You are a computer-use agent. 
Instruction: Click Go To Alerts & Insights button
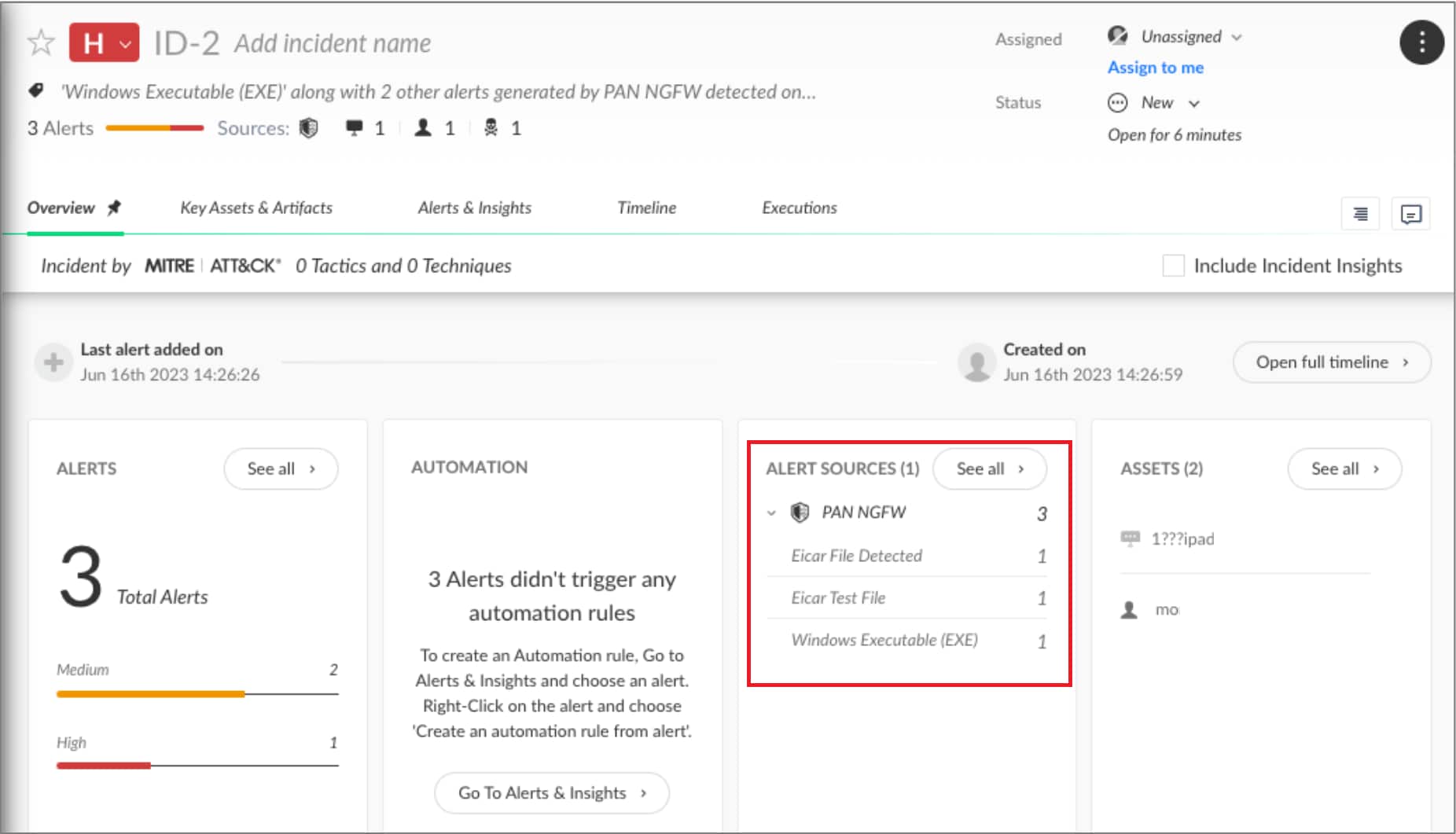pos(551,793)
